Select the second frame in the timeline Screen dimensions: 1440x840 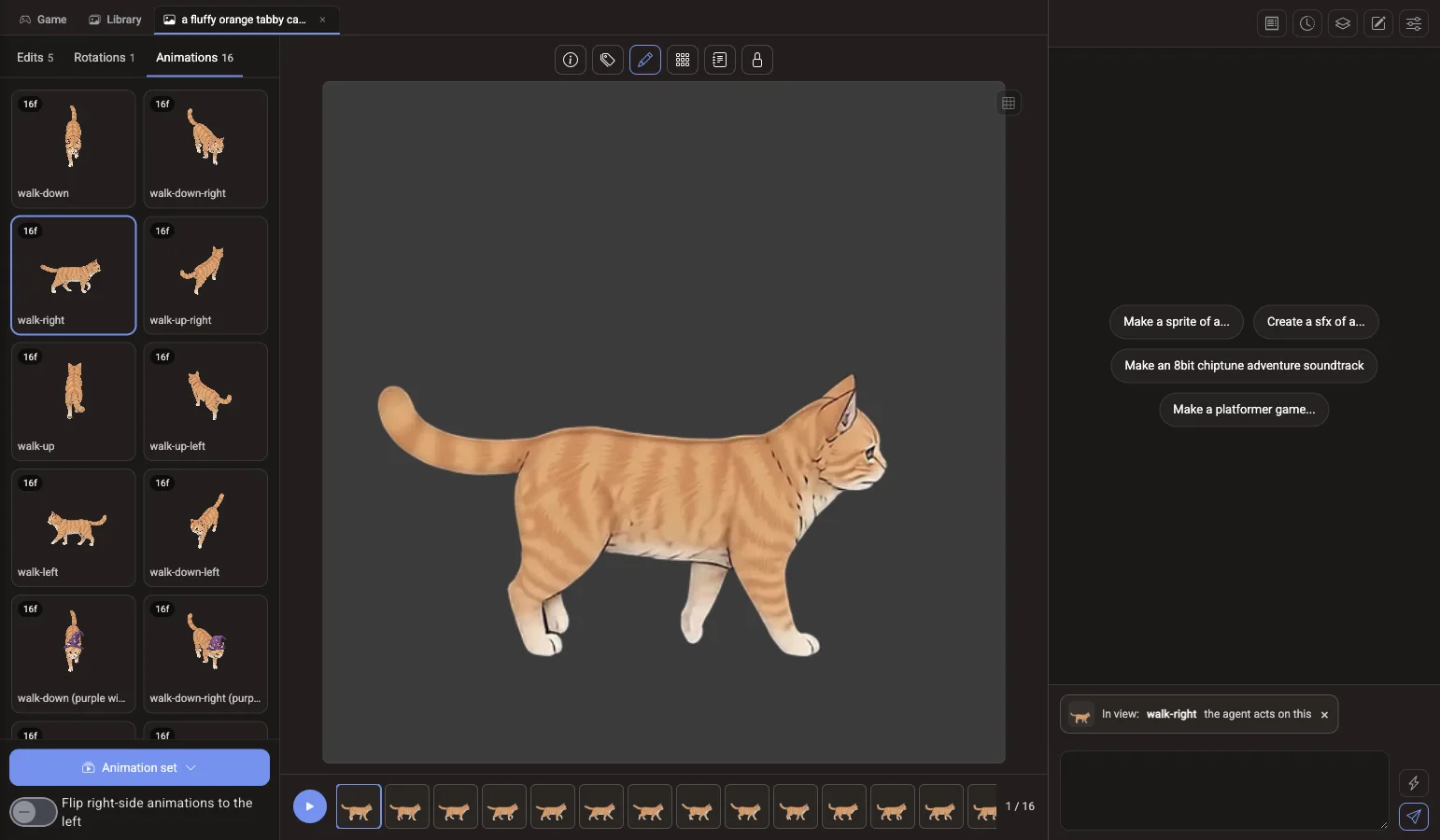[x=407, y=807]
